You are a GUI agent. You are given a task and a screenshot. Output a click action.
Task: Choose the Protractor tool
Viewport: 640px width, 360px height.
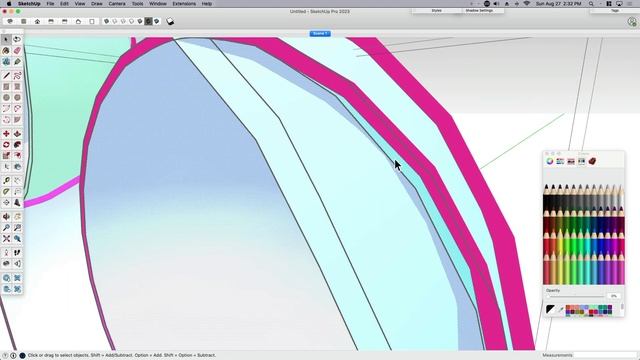tap(6, 191)
